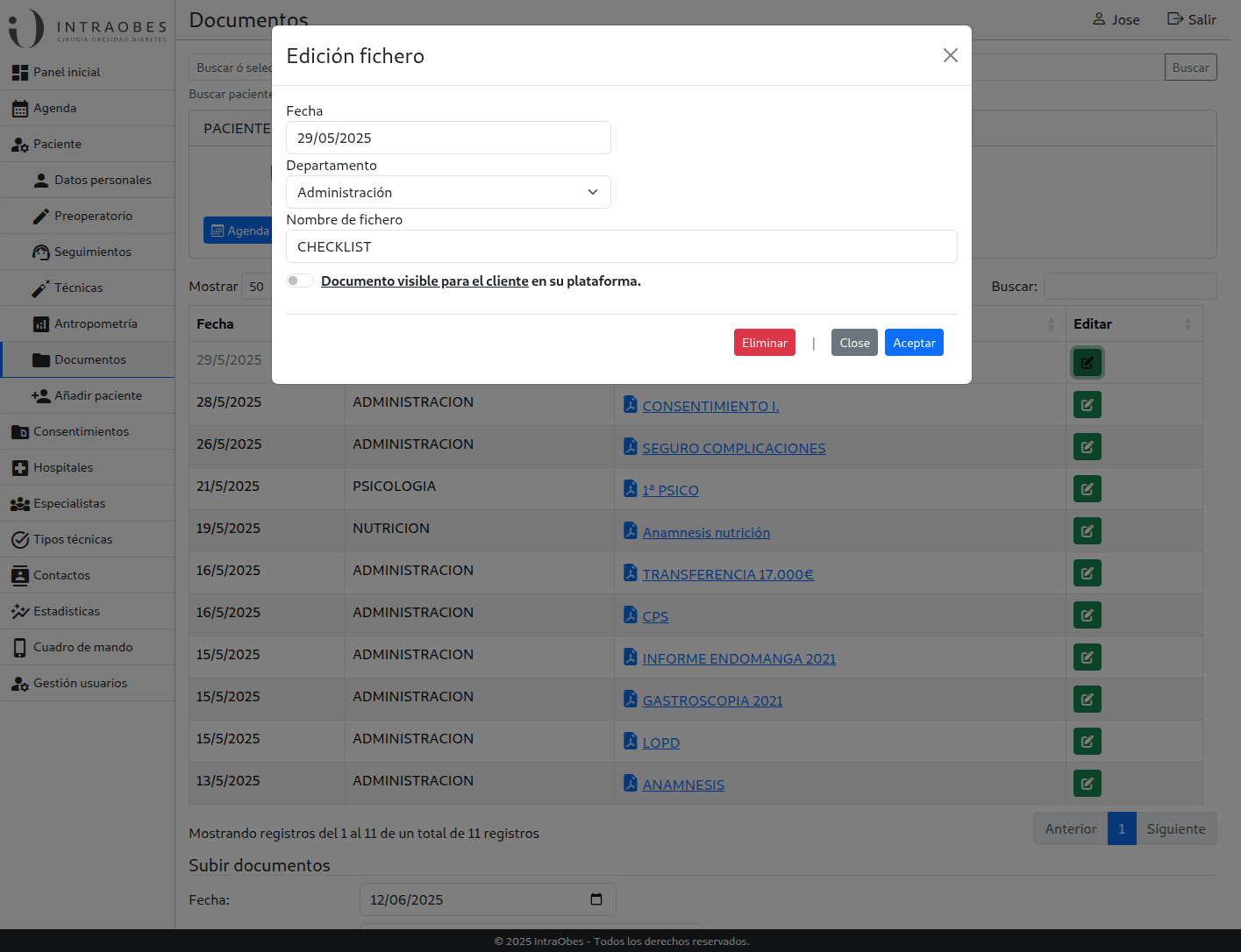
Task: Open CONSENTIMIENTO I. document link
Action: coord(710,407)
